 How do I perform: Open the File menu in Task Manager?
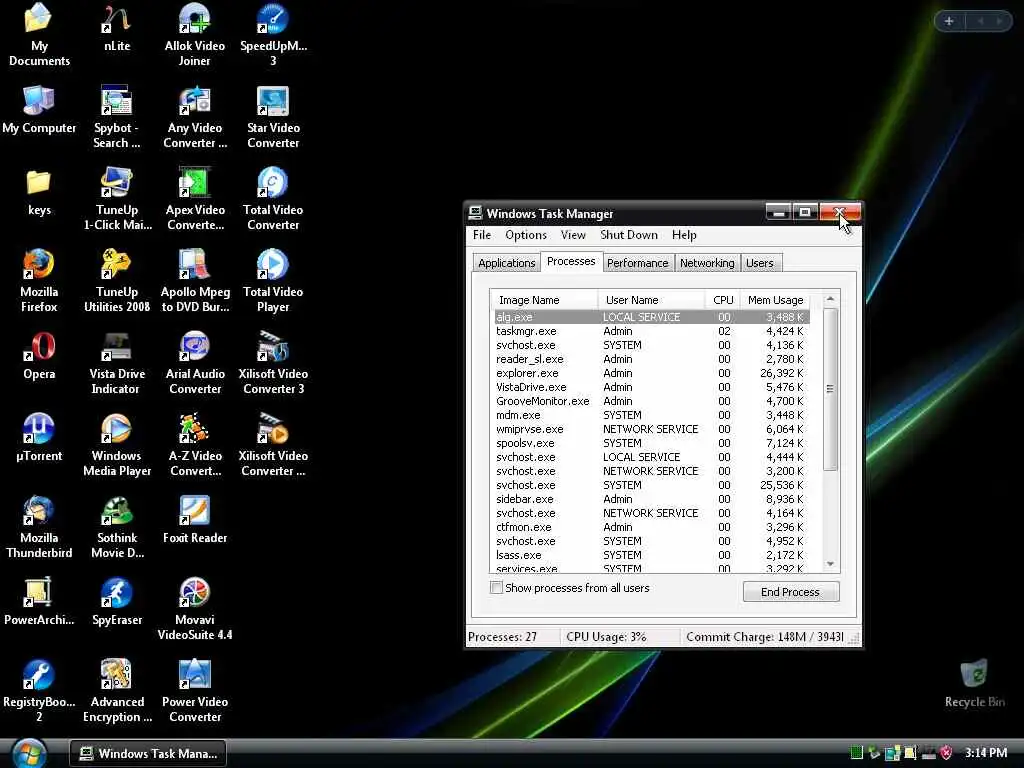[482, 235]
